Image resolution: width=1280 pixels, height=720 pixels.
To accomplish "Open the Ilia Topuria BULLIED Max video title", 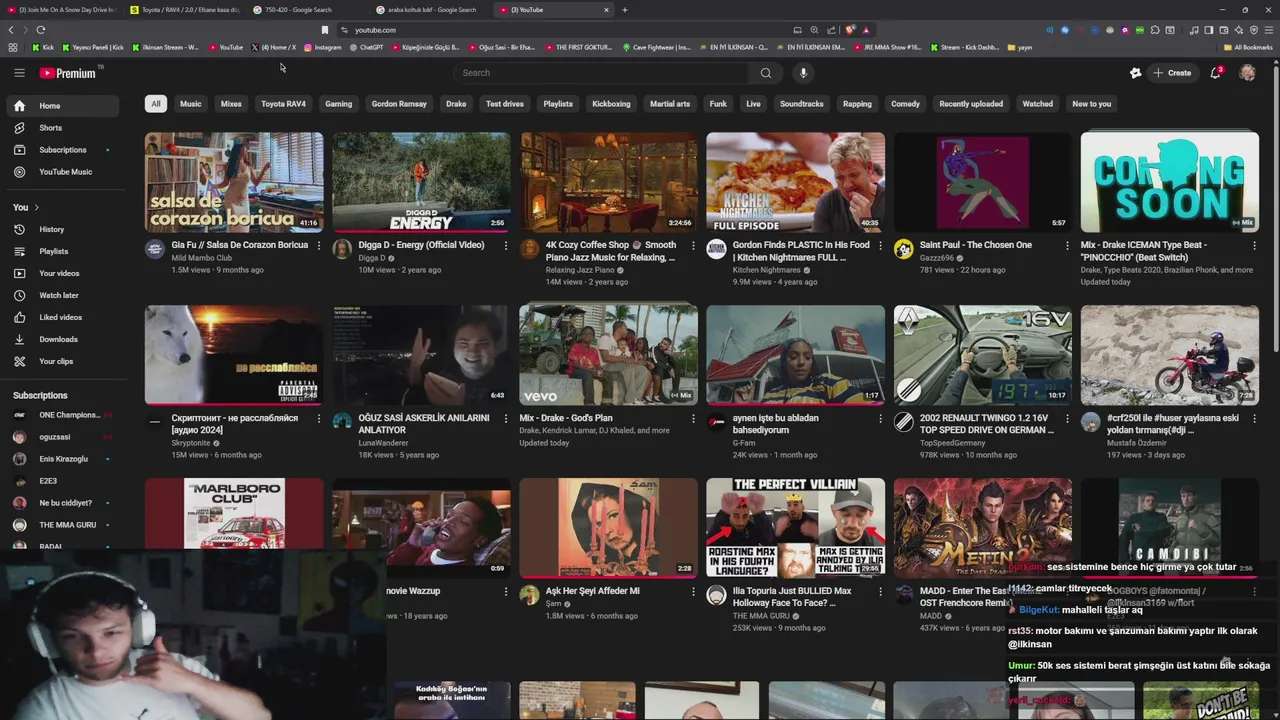I will coord(792,597).
